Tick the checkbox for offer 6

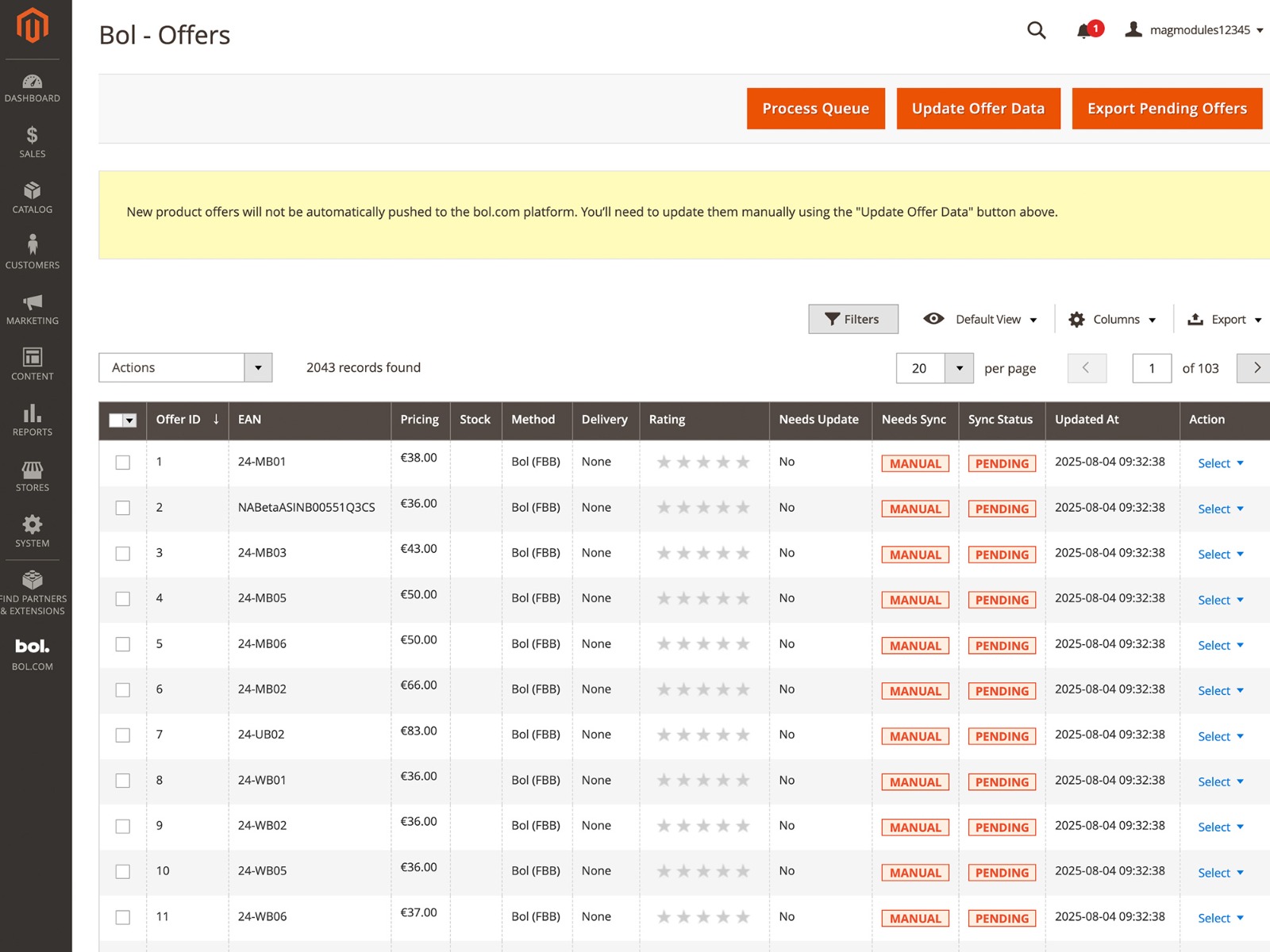(123, 689)
